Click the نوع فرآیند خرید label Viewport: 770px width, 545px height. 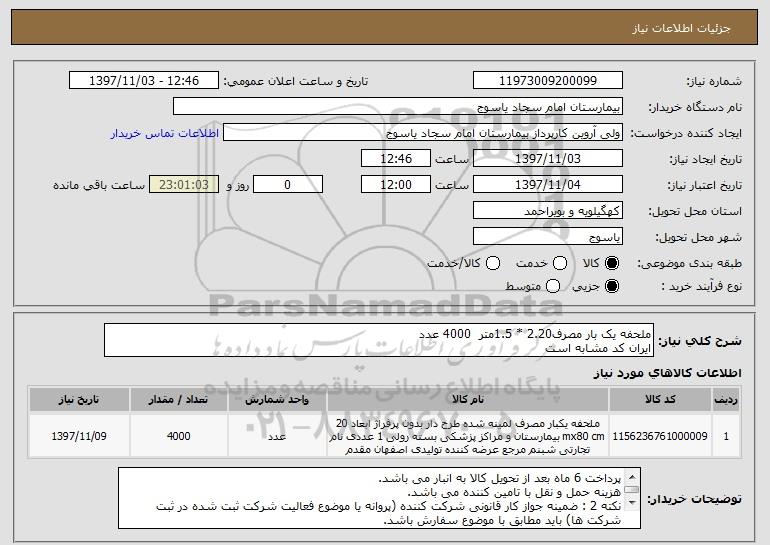(x=702, y=286)
